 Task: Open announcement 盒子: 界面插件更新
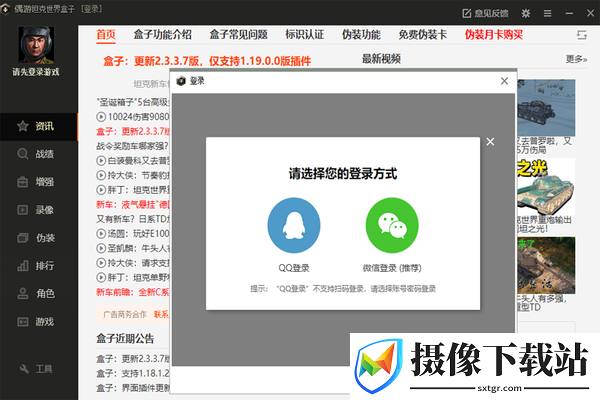pyautogui.click(x=132, y=388)
